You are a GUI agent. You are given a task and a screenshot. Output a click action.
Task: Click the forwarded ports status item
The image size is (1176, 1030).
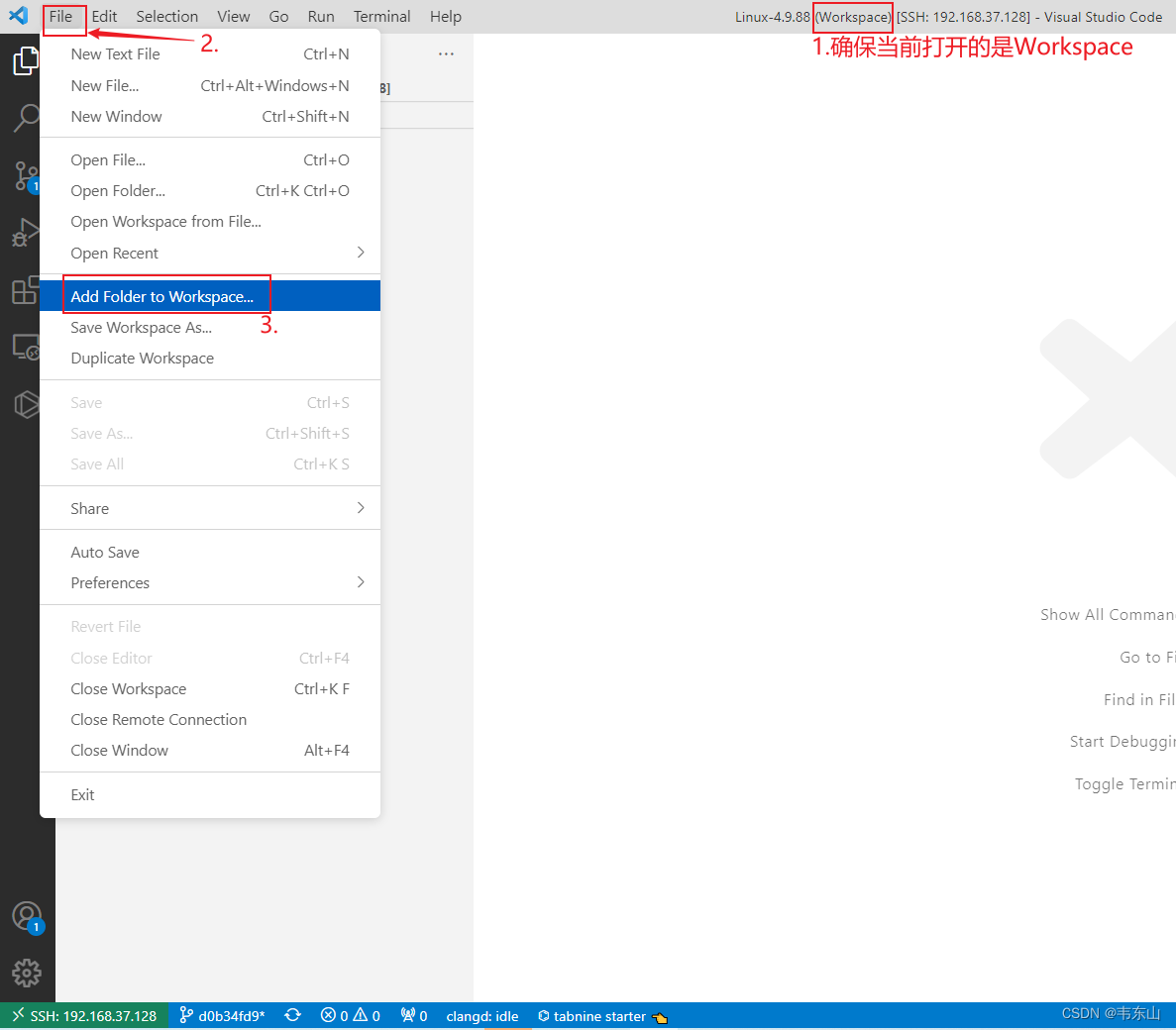click(414, 1016)
